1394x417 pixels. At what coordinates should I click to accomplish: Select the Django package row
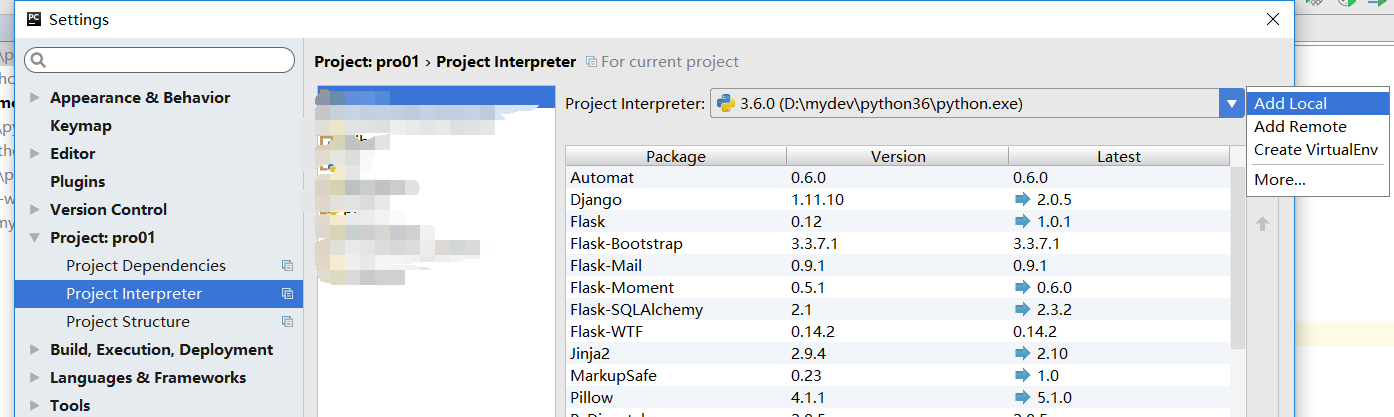click(x=898, y=200)
